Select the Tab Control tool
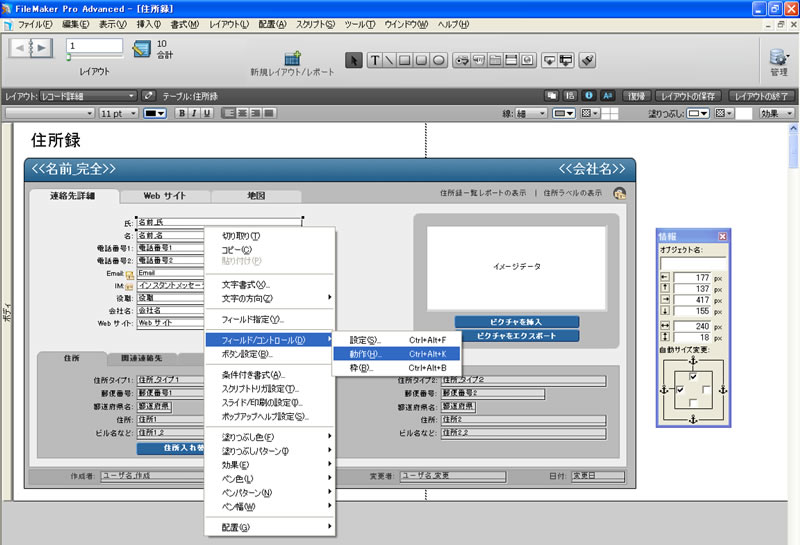 (495, 60)
